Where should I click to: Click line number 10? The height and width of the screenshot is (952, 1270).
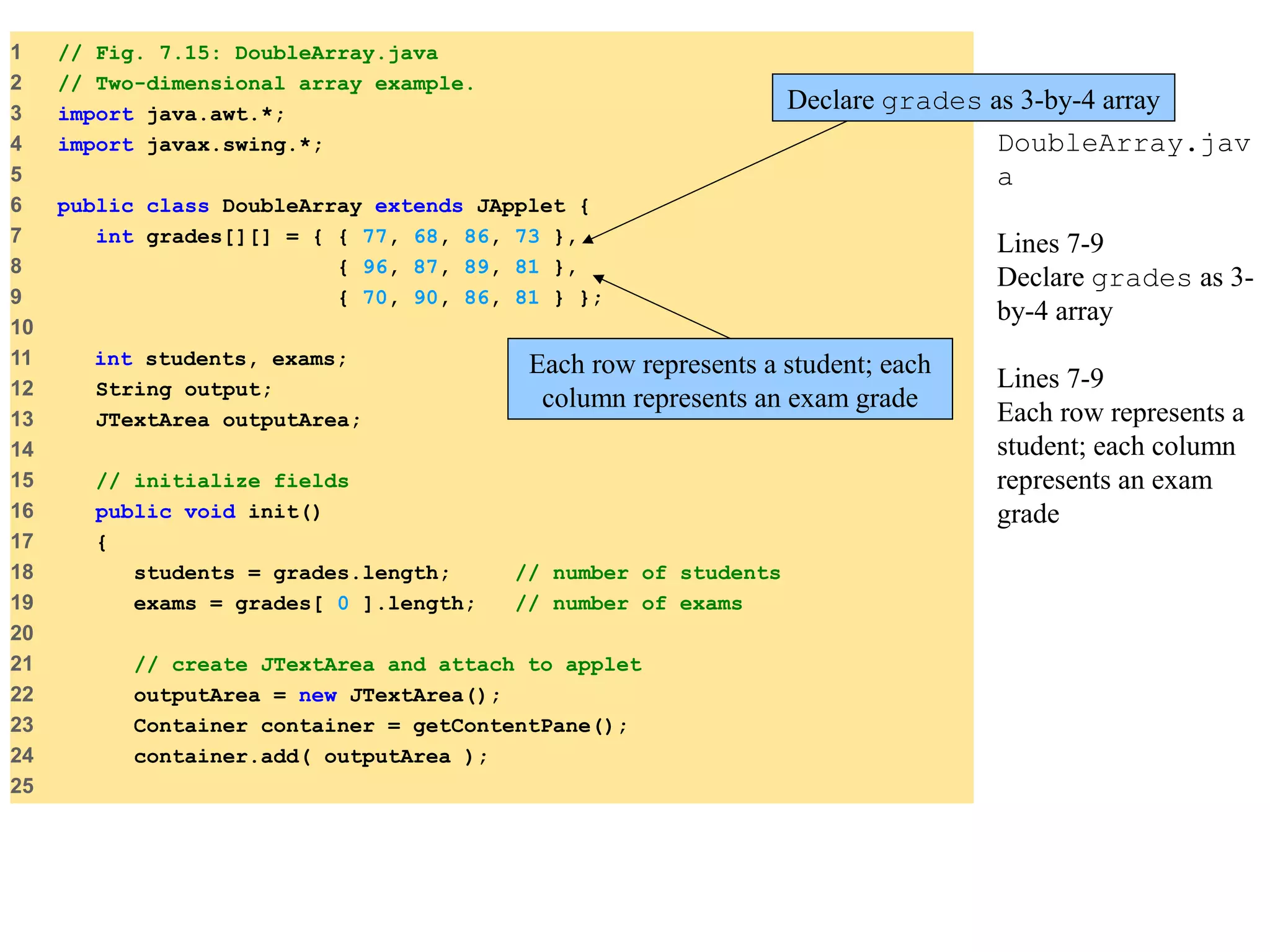pos(22,327)
